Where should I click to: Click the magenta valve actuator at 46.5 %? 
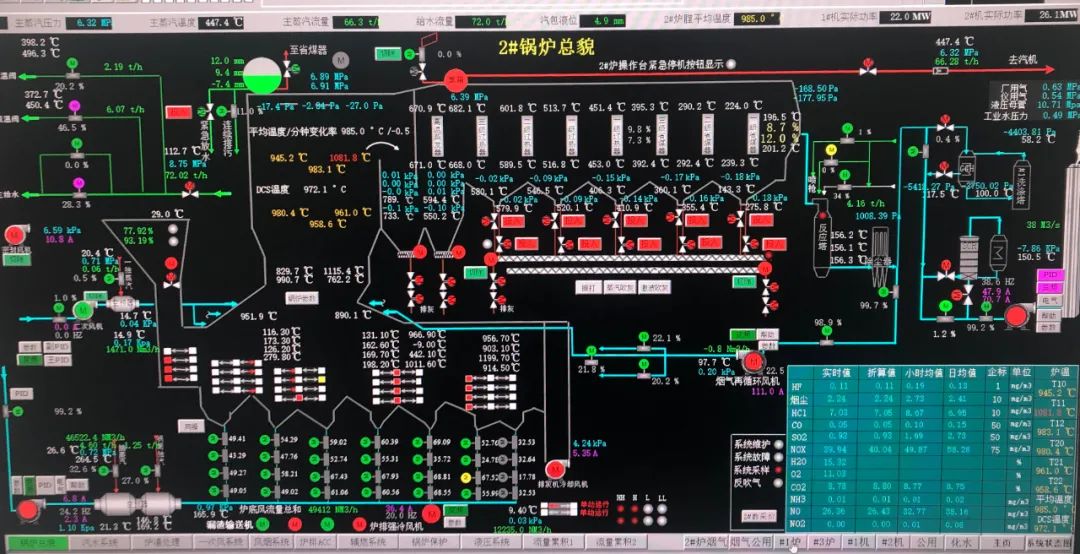[x=73, y=104]
